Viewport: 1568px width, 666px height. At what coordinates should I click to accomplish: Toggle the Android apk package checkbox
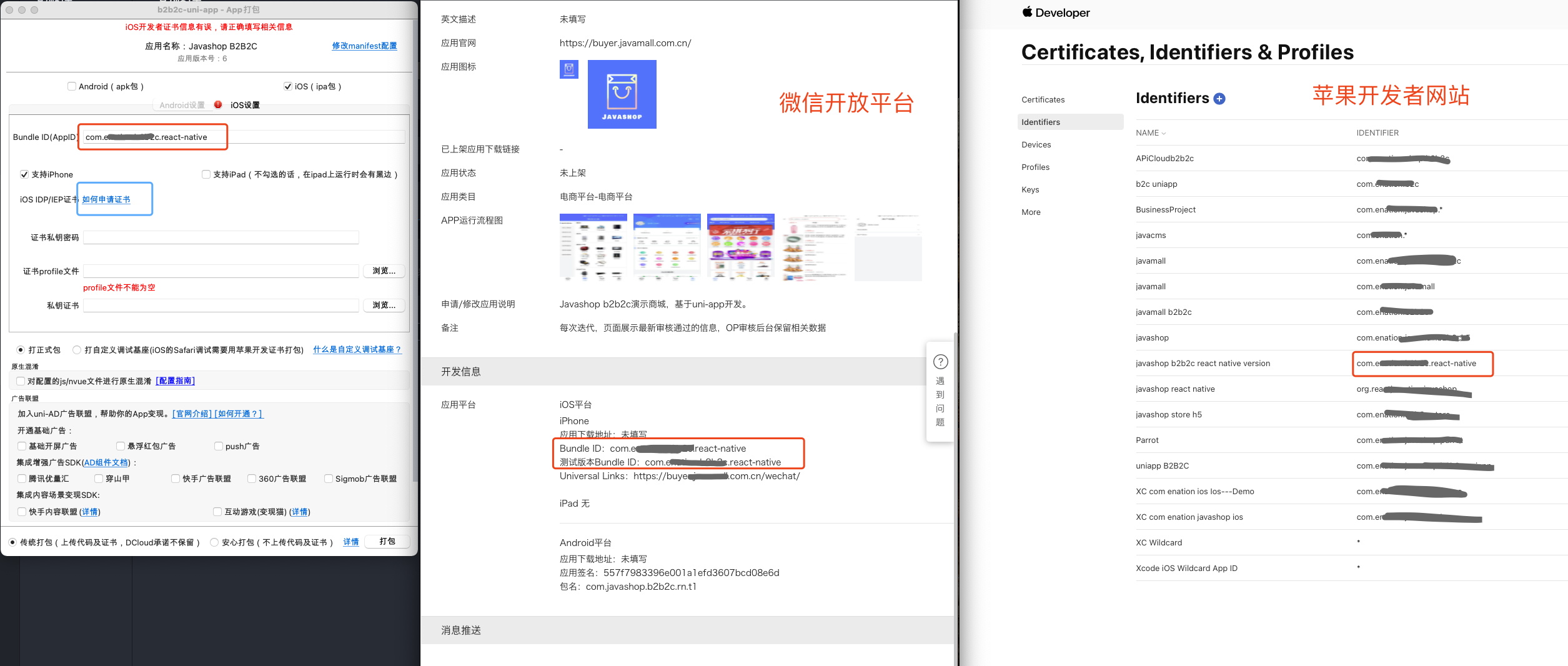coord(72,86)
